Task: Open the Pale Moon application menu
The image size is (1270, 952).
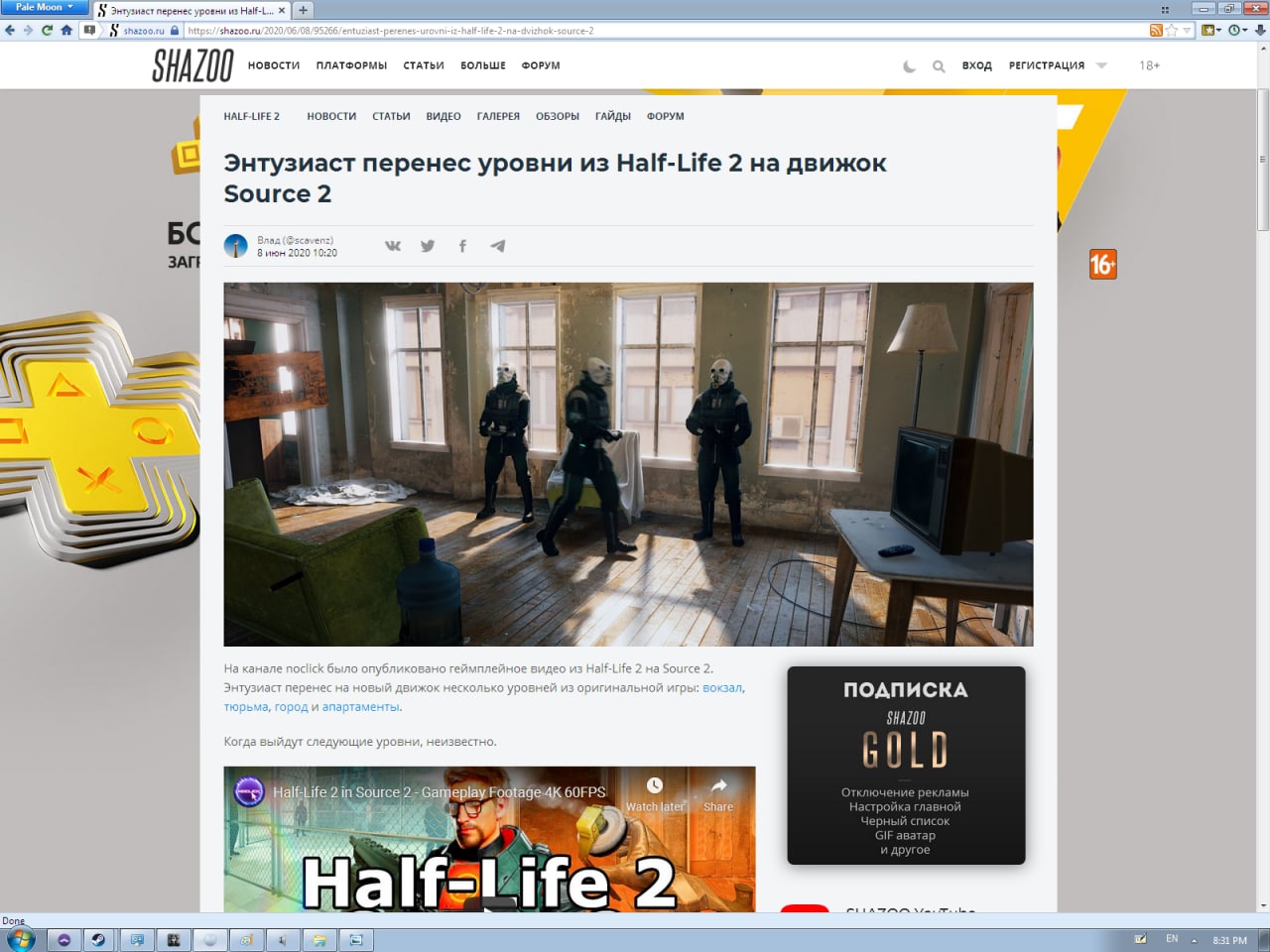Action: tap(44, 7)
